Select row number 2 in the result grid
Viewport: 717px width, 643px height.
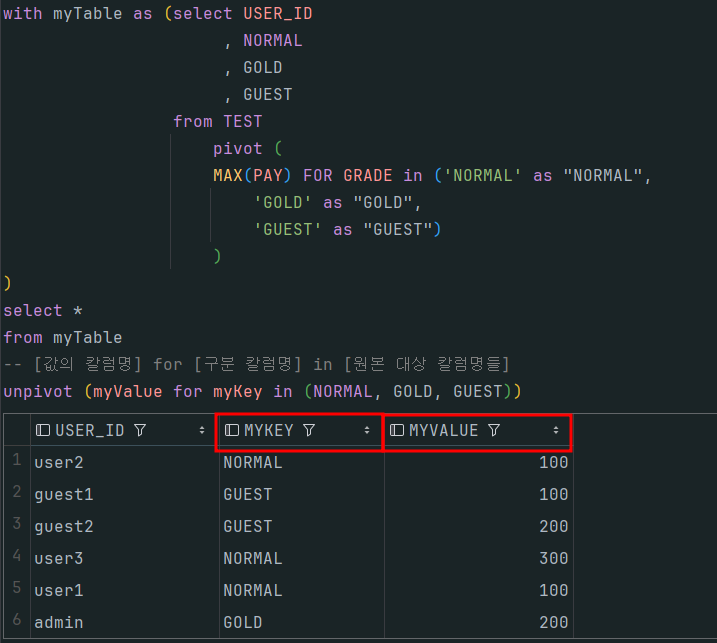point(17,492)
